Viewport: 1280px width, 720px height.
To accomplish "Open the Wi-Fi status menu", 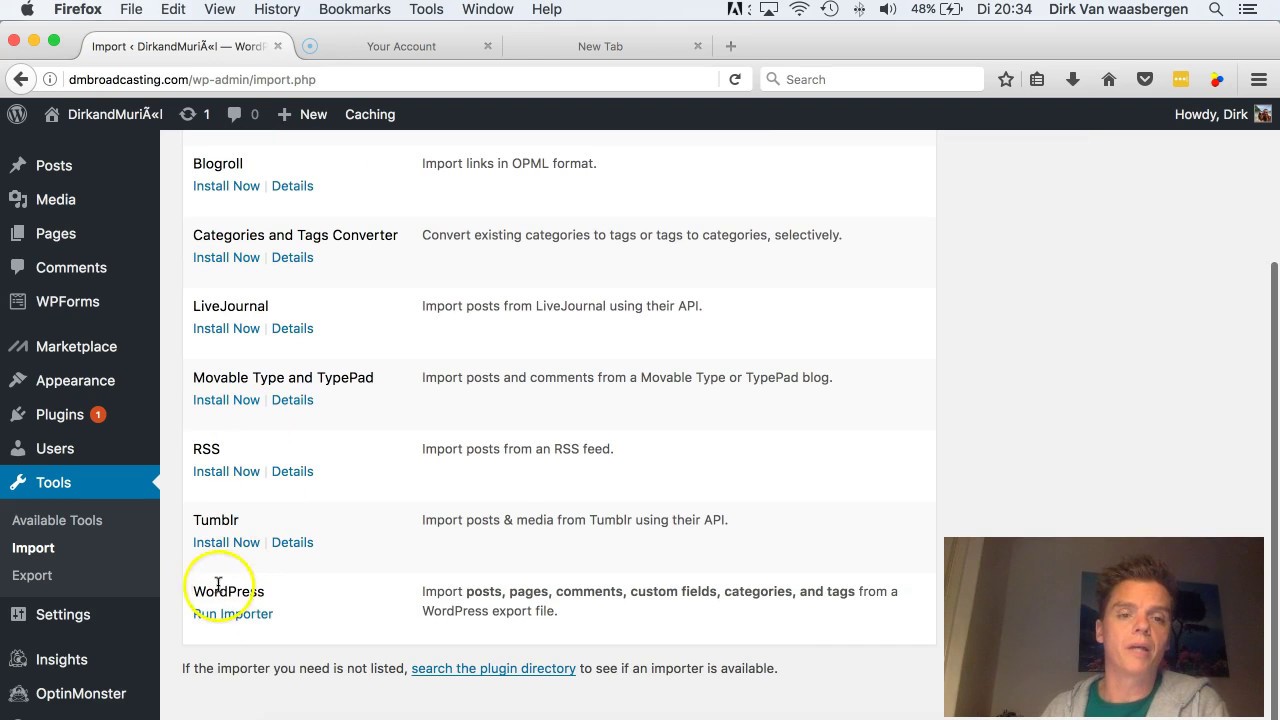I will coord(799,9).
